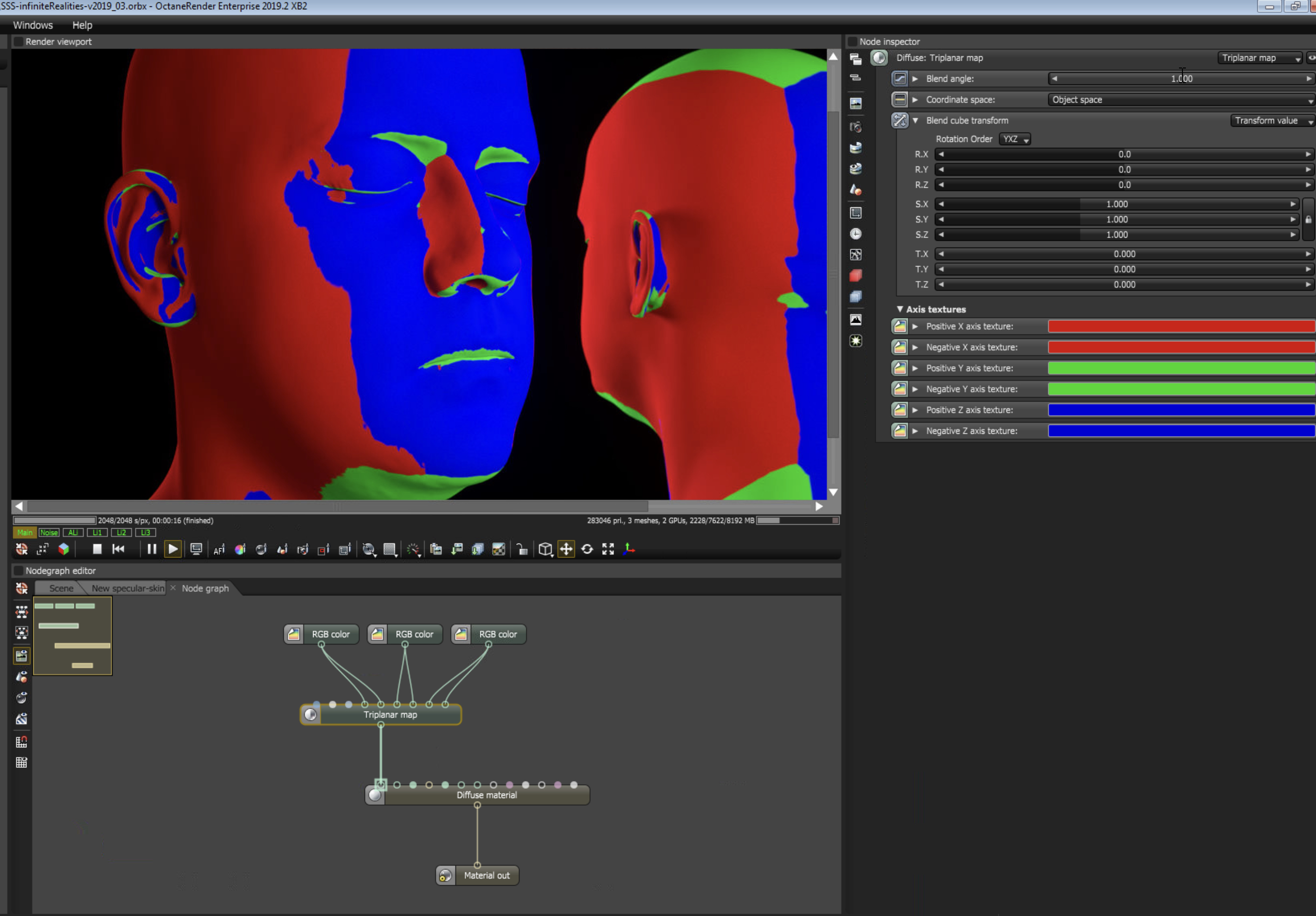Select the move gizmo cross-arrows icon
Screen dimensions: 1316x916
coord(566,549)
